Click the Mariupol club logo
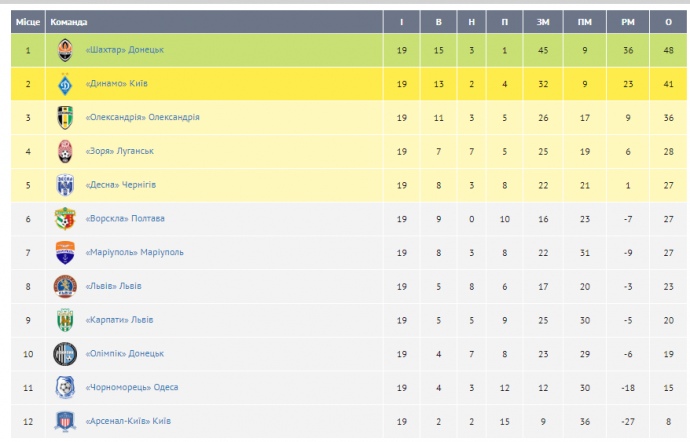690x442 pixels. [x=65, y=253]
